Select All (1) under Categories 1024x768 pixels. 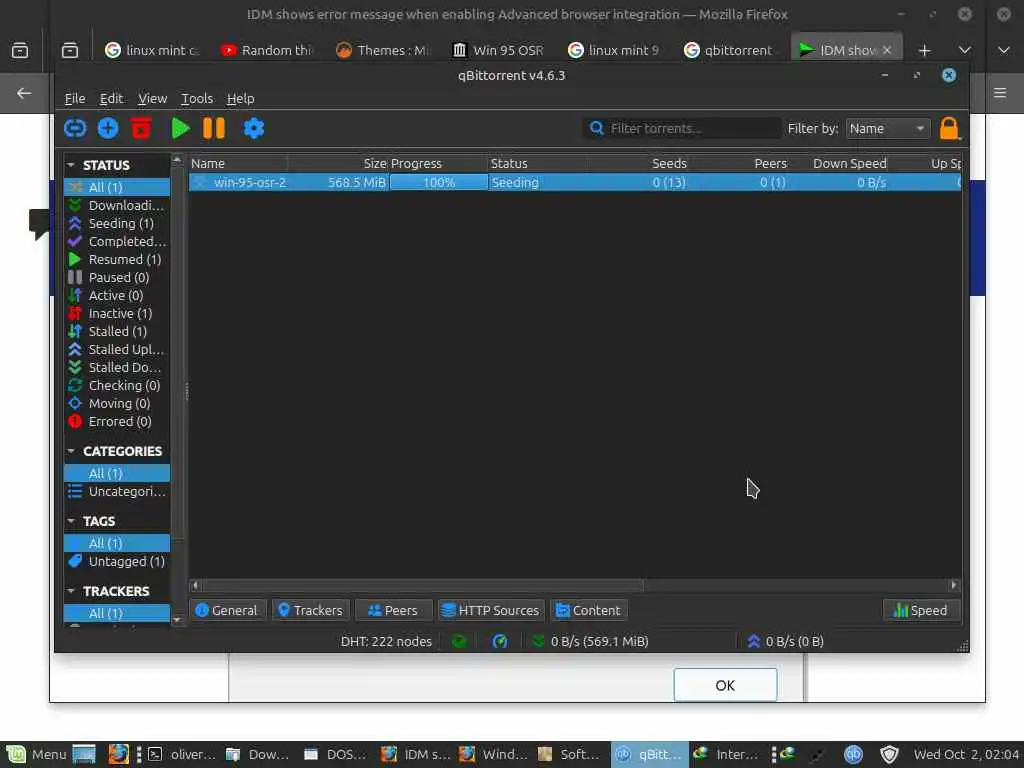point(117,473)
